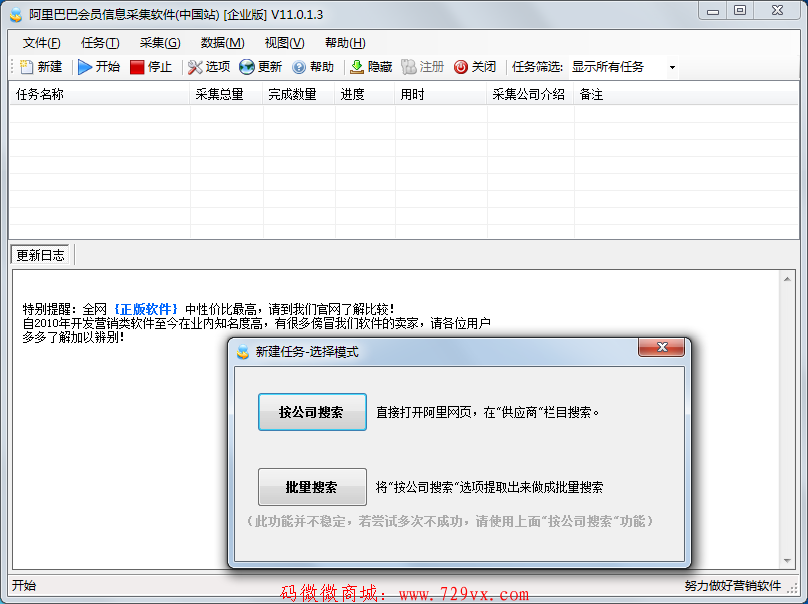
Task: Click 隐藏 hide download-arrow icon
Action: [357, 67]
